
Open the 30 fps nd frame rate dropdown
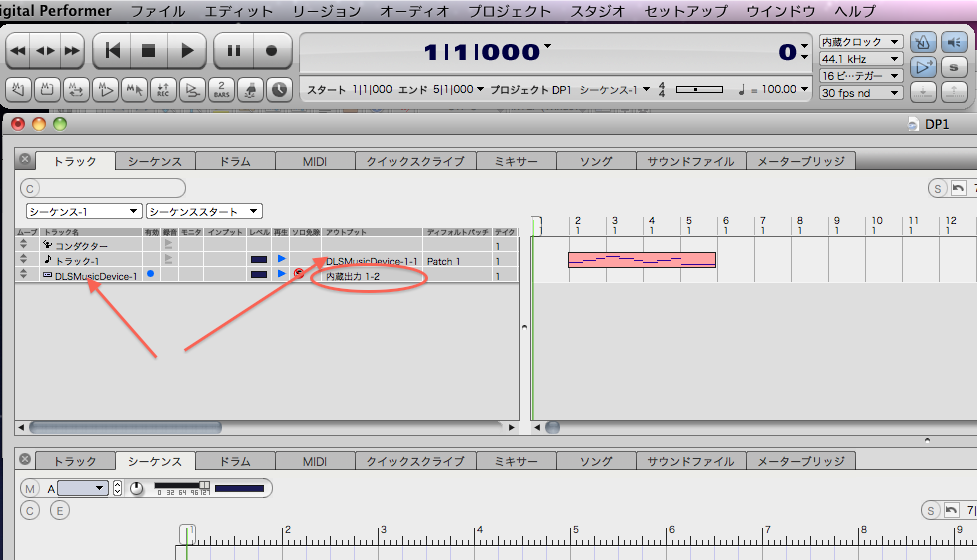pos(860,93)
